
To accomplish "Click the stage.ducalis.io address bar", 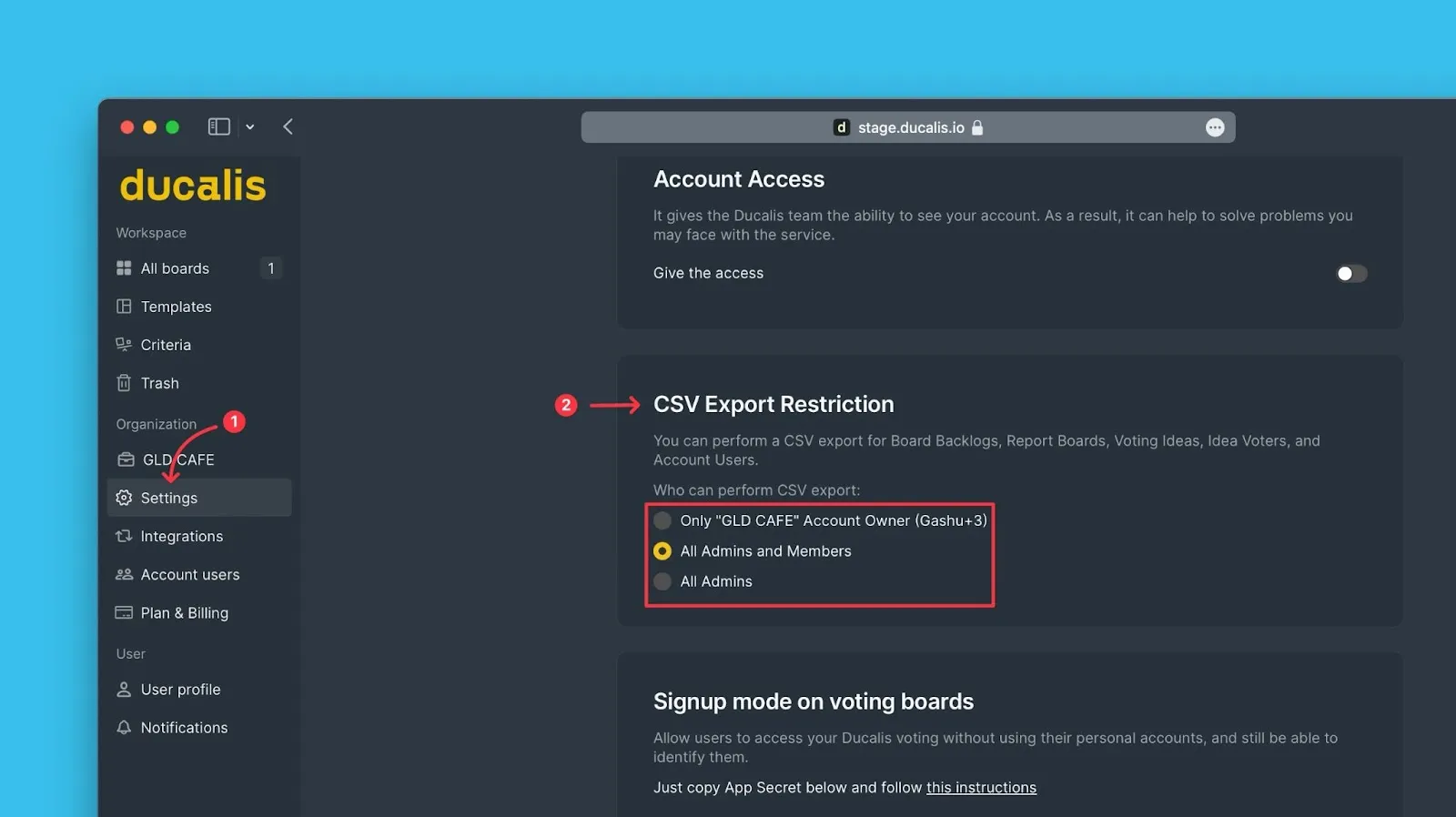I will click(910, 126).
